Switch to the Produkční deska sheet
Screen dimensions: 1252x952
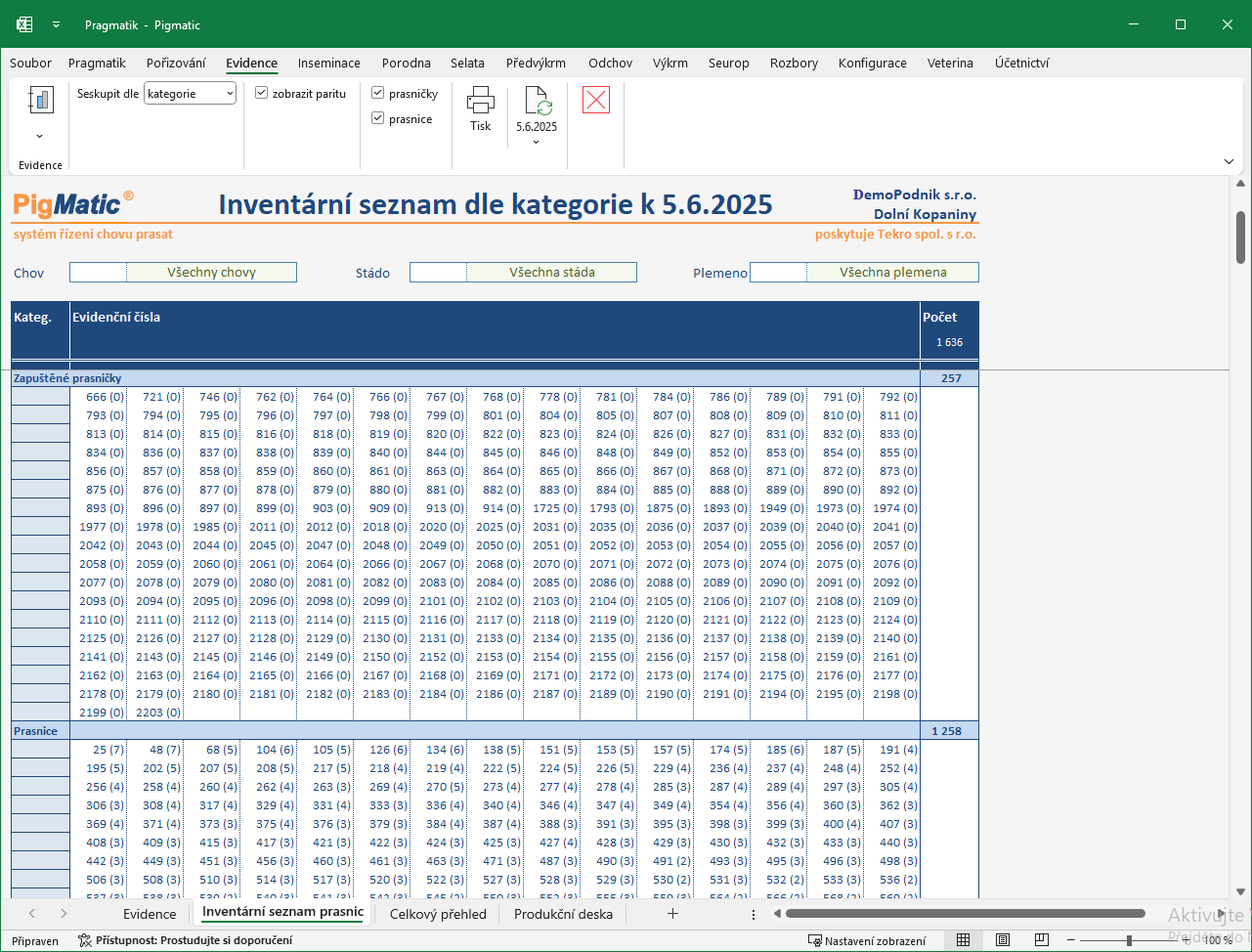pos(564,914)
